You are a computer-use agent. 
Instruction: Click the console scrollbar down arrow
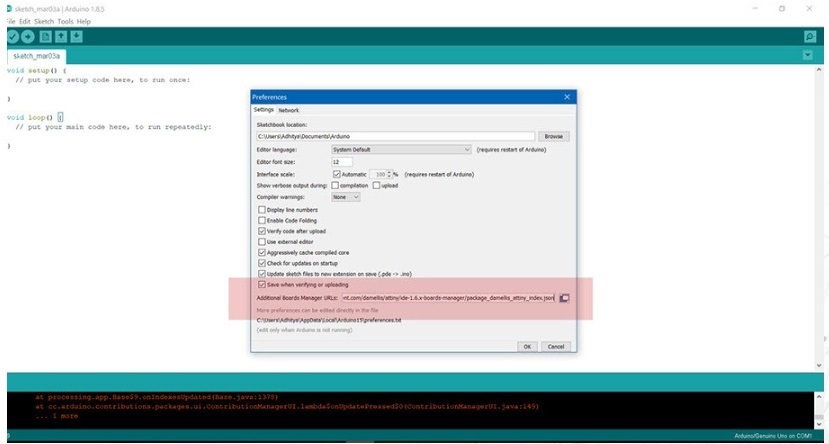point(819,424)
